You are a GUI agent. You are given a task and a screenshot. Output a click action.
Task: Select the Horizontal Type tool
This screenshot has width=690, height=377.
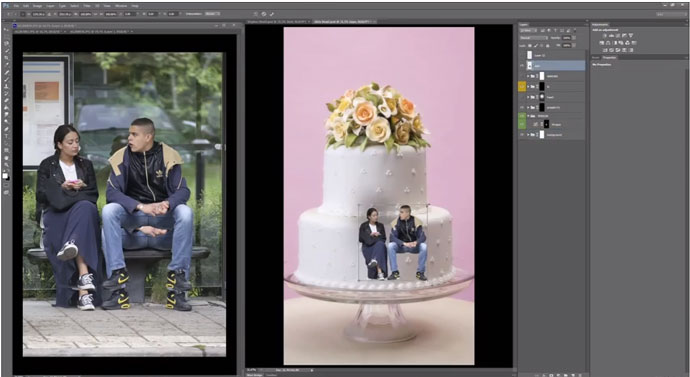(x=6, y=135)
